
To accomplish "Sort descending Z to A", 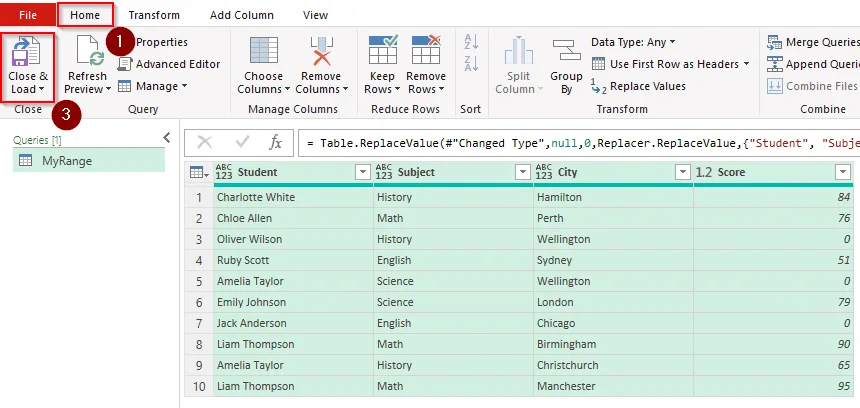I will pos(471,63).
